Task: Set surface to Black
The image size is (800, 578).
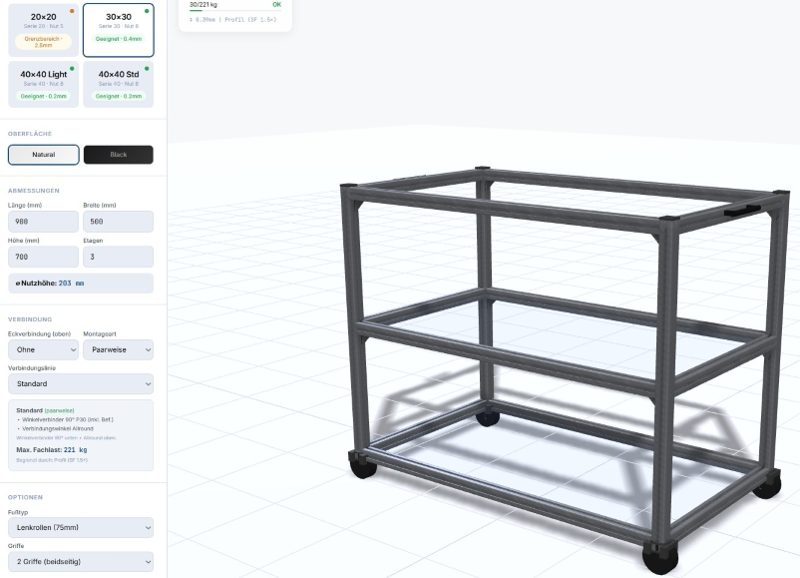Action: pyautogui.click(x=118, y=155)
